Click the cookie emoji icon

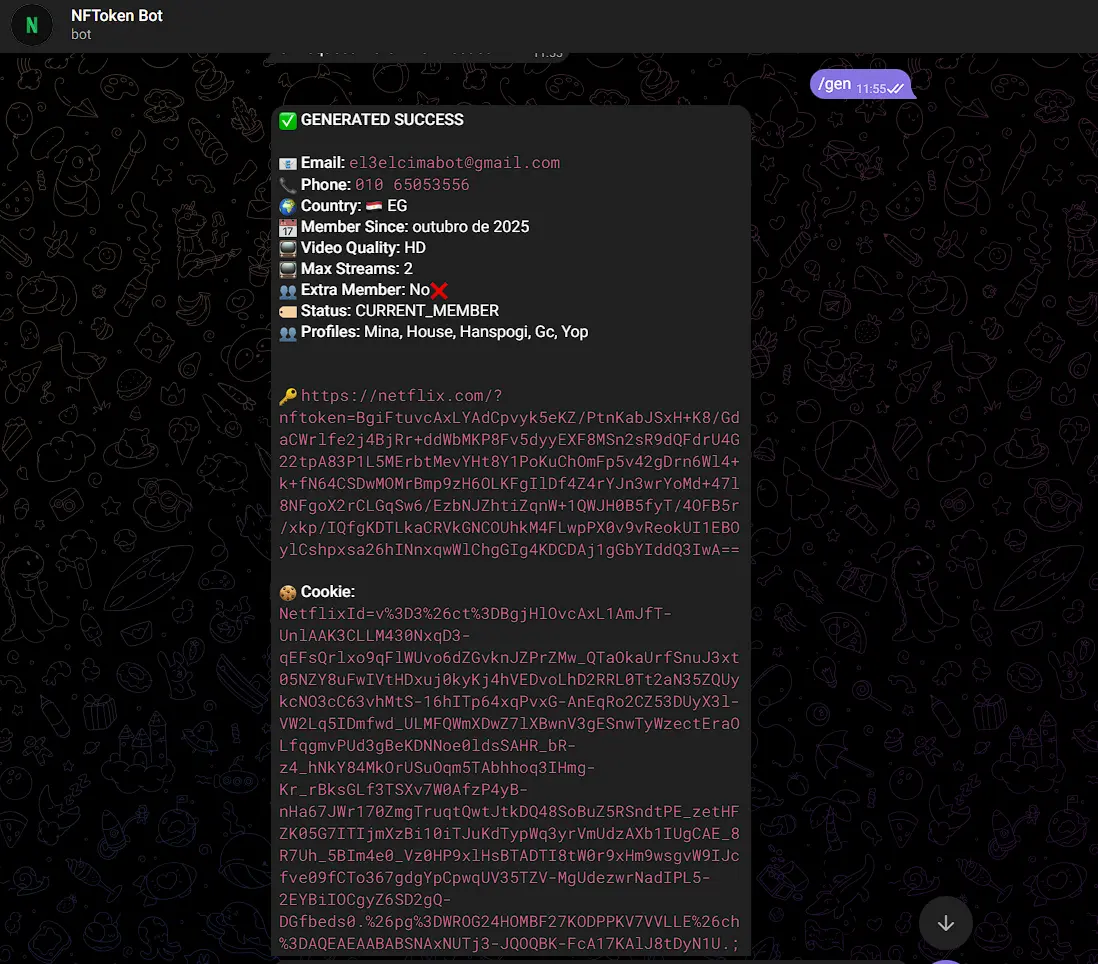click(x=288, y=592)
